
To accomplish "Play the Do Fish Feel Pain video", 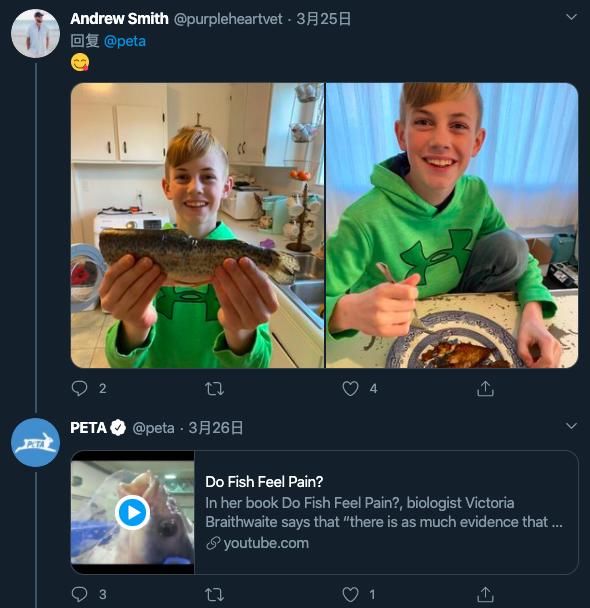I will (x=133, y=512).
